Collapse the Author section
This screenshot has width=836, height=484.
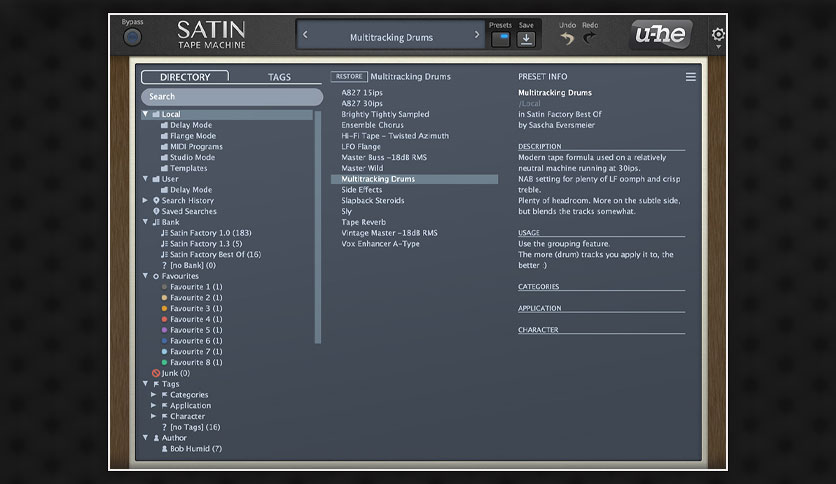(145, 438)
